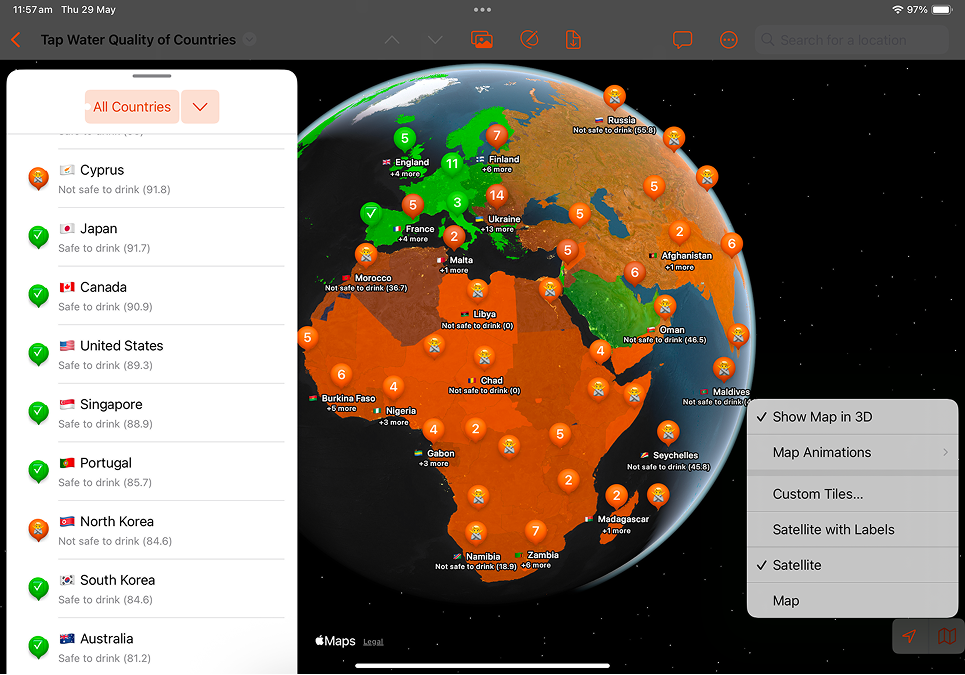Screen dimensions: 965x675
Task: Go to previous item with up chevron
Action: tap(392, 40)
